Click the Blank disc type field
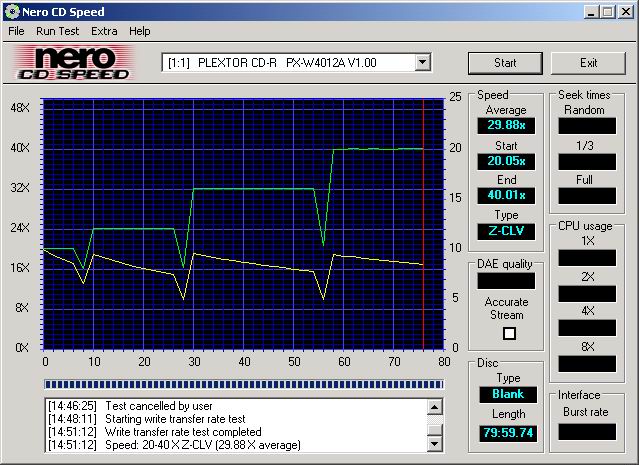 point(508,394)
